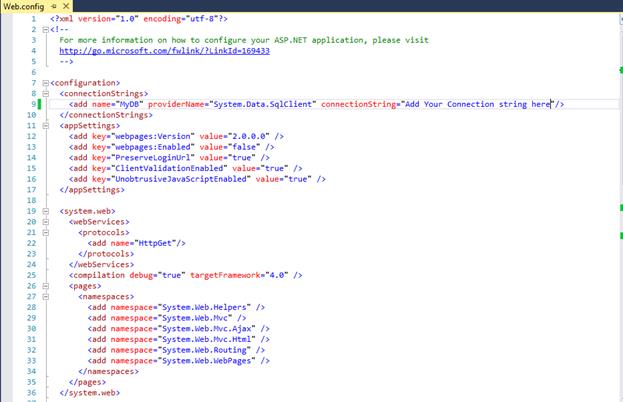Image resolution: width=623 pixels, height=402 pixels.
Task: Click the closing </system.web> tag
Action: pyautogui.click(x=90, y=393)
